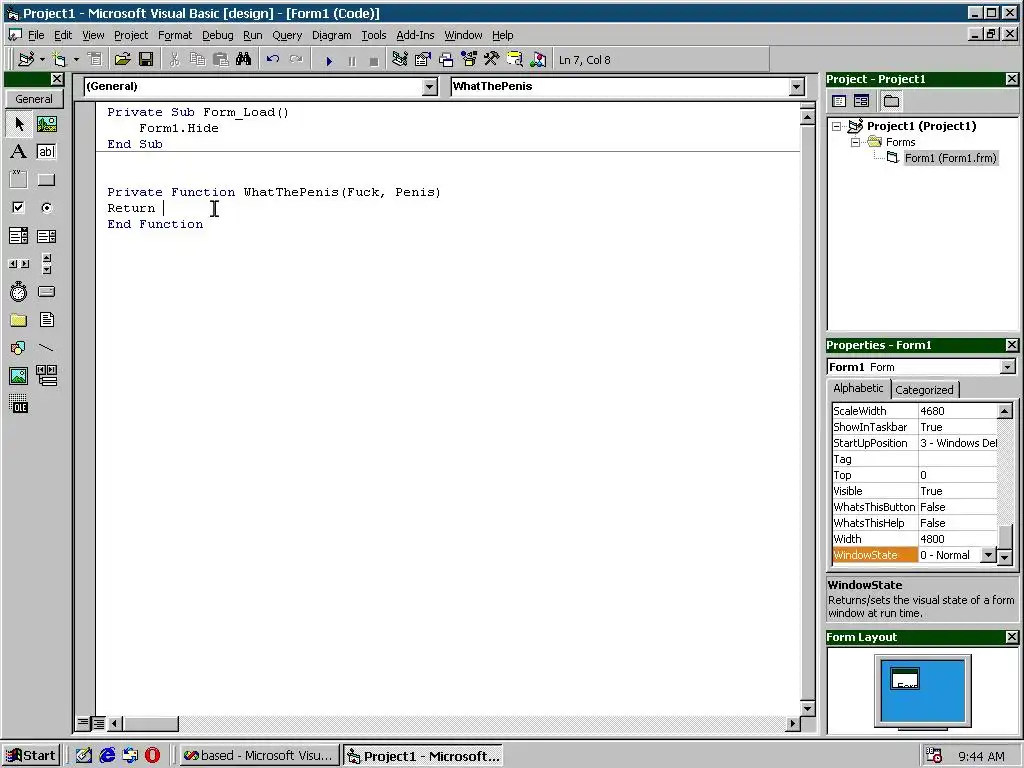Switch to the Categorized properties tab
1024x768 pixels.
pos(924,390)
